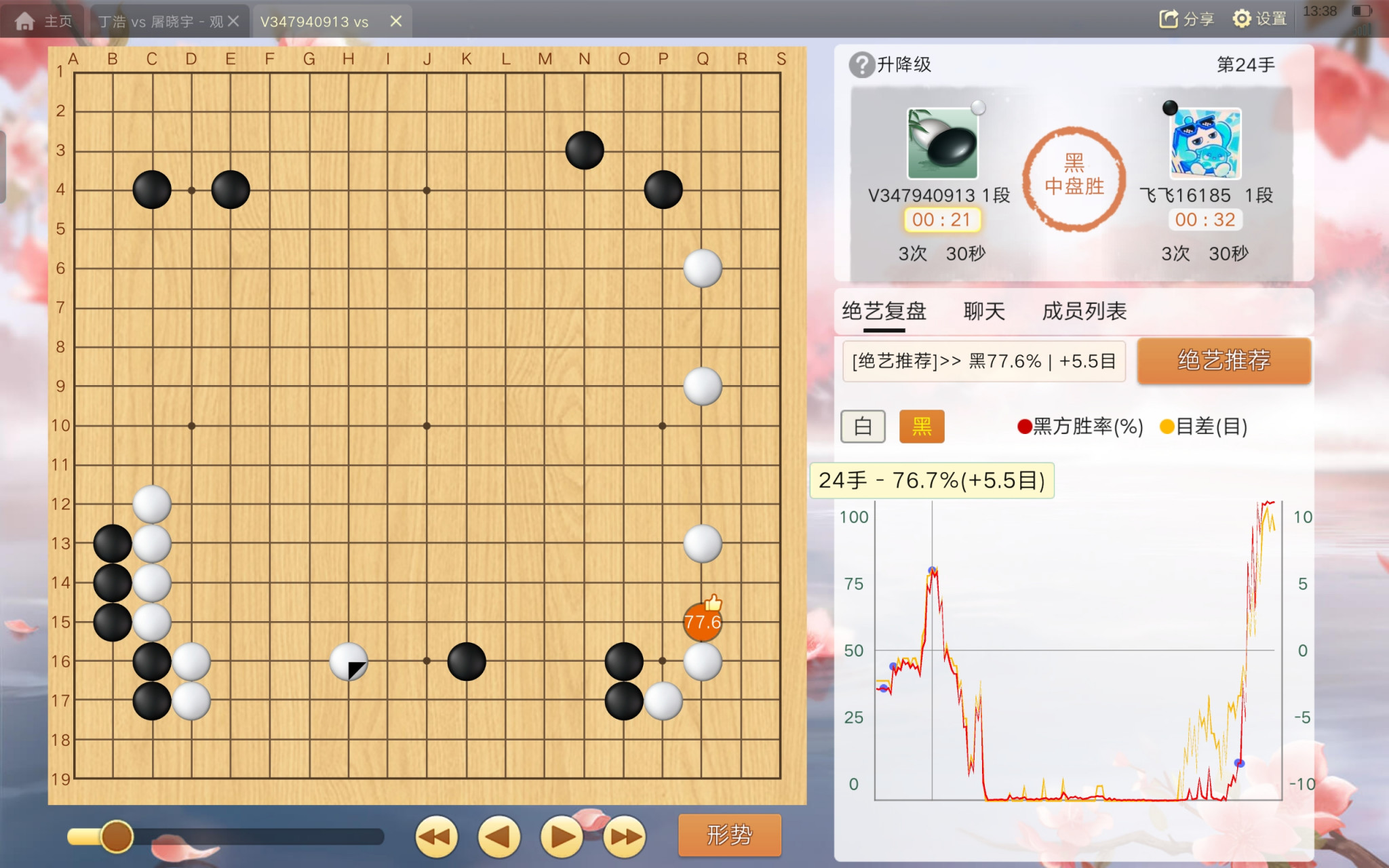Select the 黑 black toggle
1389x868 pixels.
922,427
